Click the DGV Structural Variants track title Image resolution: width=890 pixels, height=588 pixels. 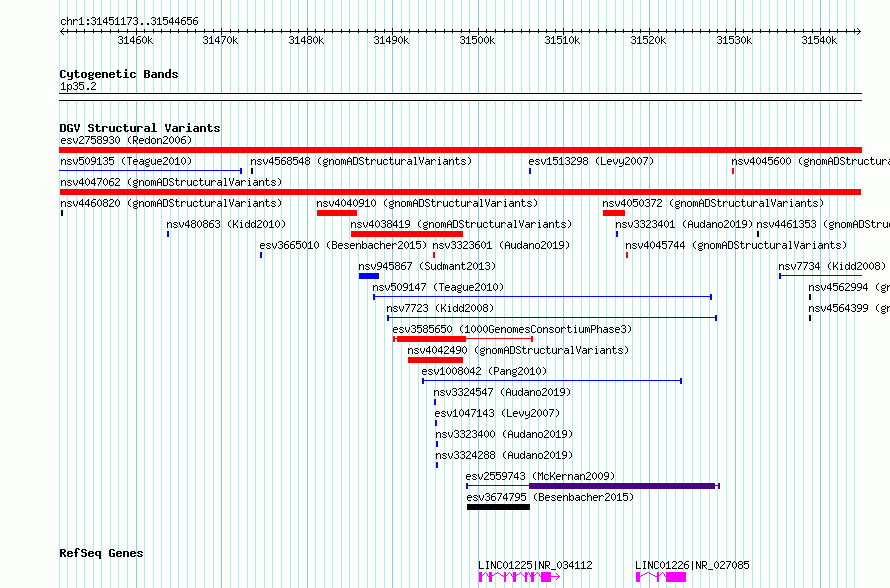[x=140, y=128]
